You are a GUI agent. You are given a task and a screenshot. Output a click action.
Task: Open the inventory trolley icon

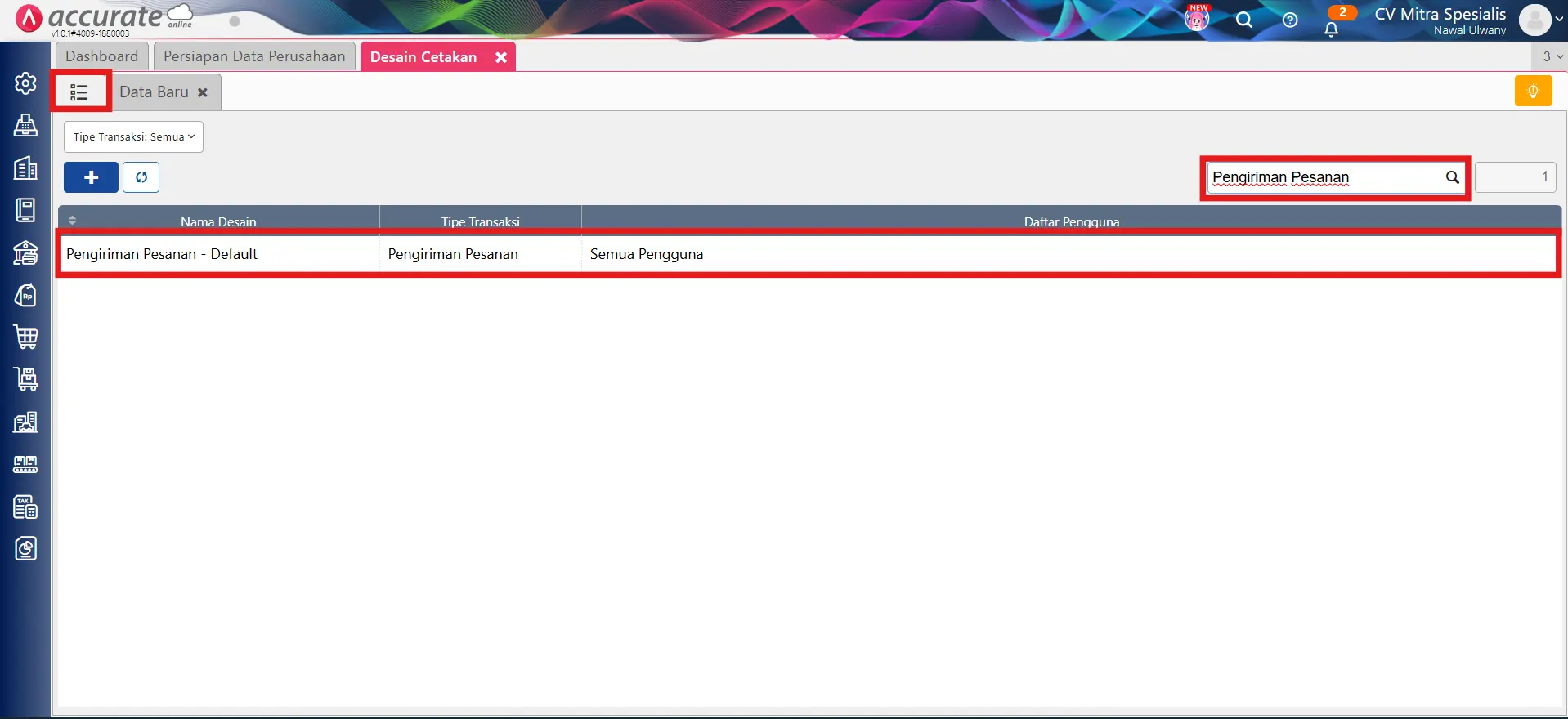(25, 379)
